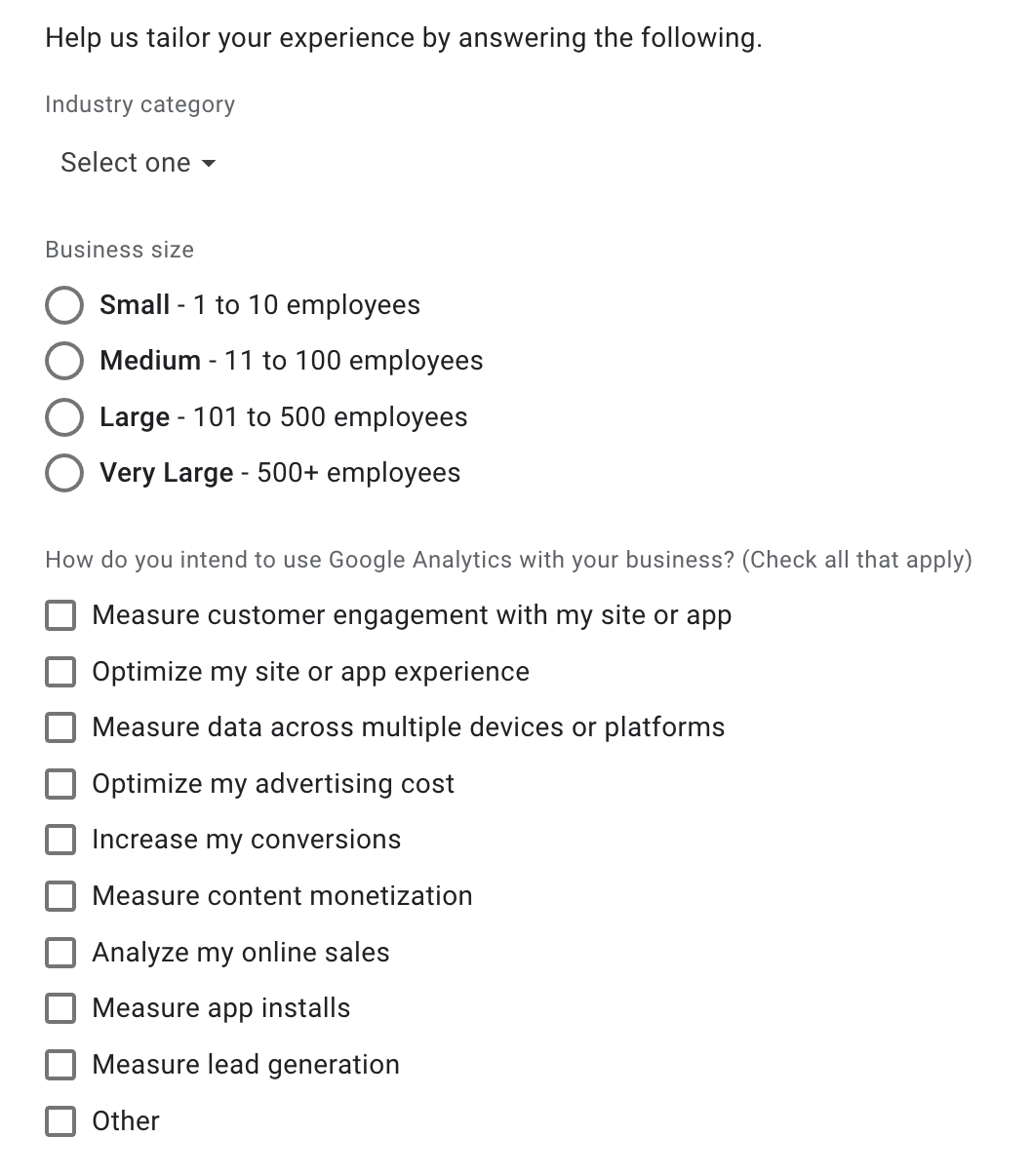
Task: Check 'Measure customer engagement with my site or app'
Action: (60, 615)
